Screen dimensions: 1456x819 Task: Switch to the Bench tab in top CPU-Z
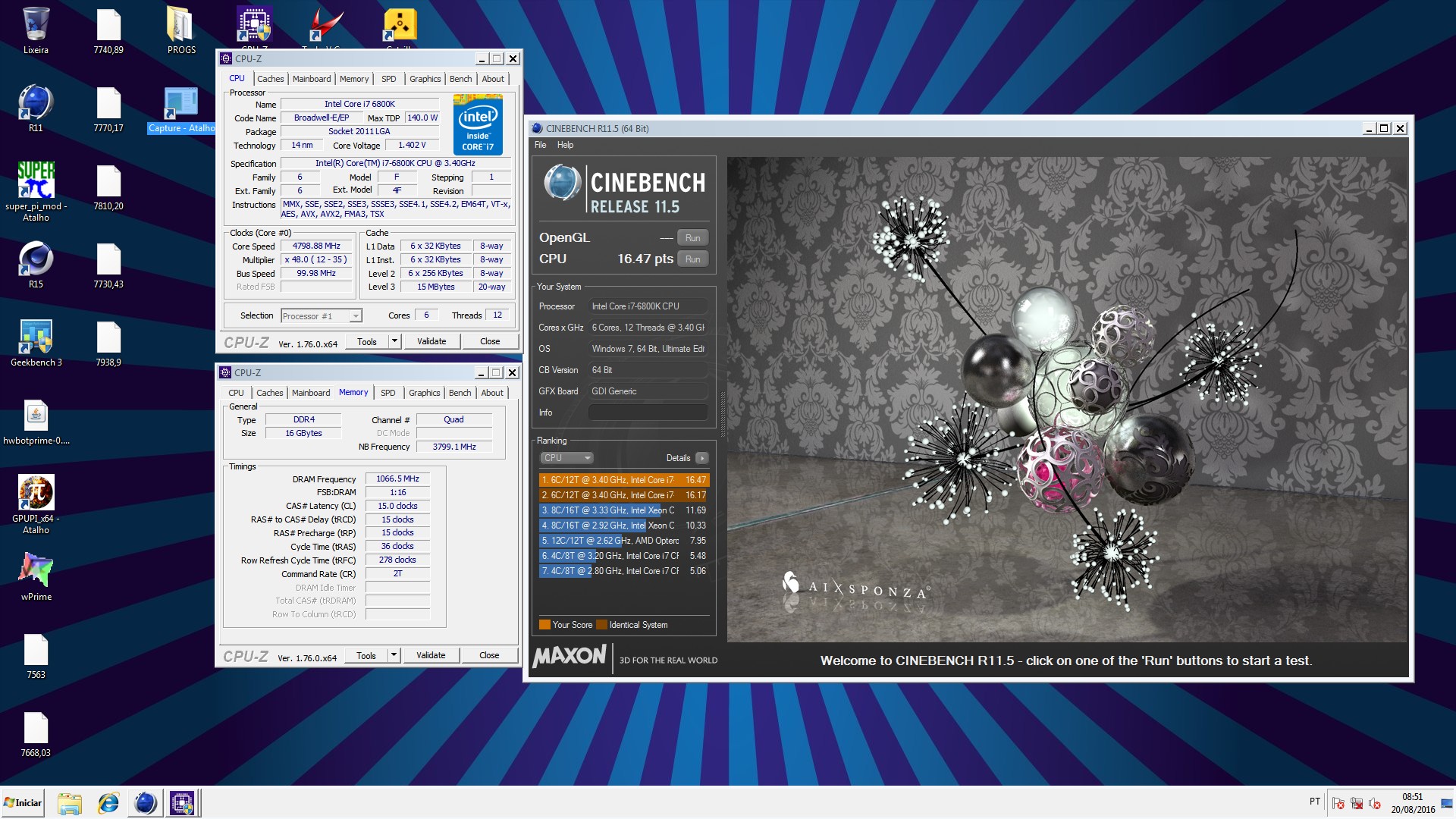point(460,79)
